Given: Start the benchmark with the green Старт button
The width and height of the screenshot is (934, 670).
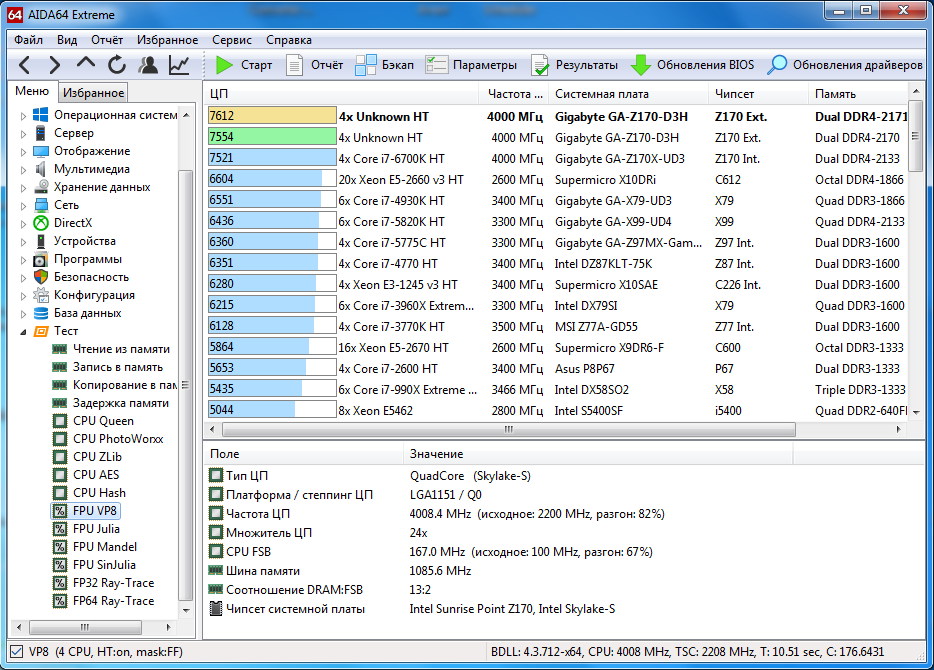Looking at the screenshot, I should [x=243, y=65].
